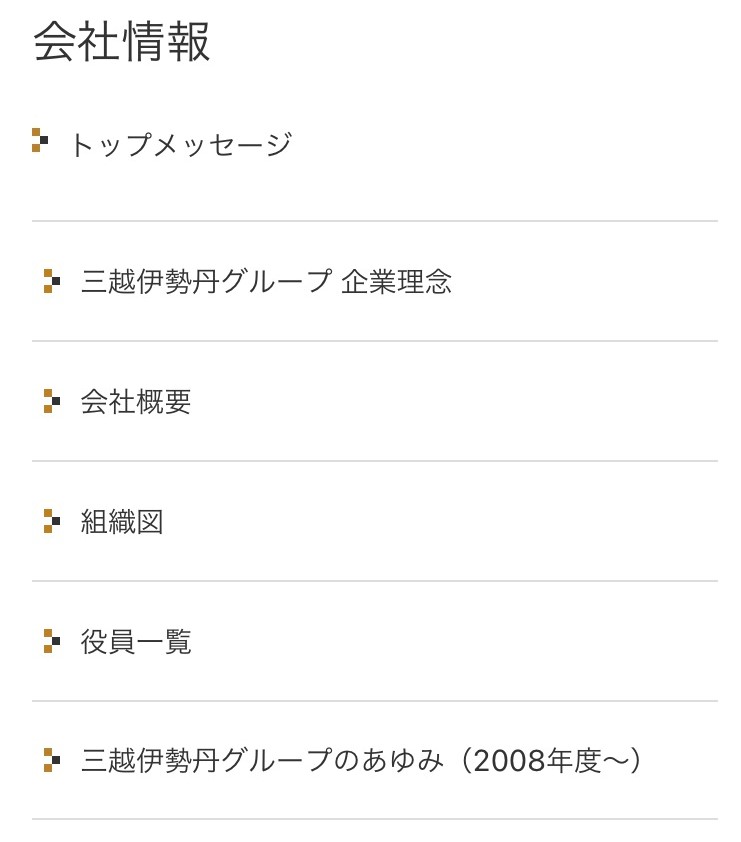Click the グループのあゆみ text

click(x=332, y=760)
